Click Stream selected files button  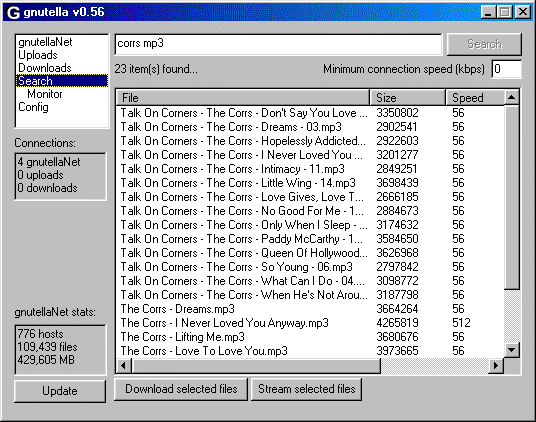pyautogui.click(x=306, y=389)
